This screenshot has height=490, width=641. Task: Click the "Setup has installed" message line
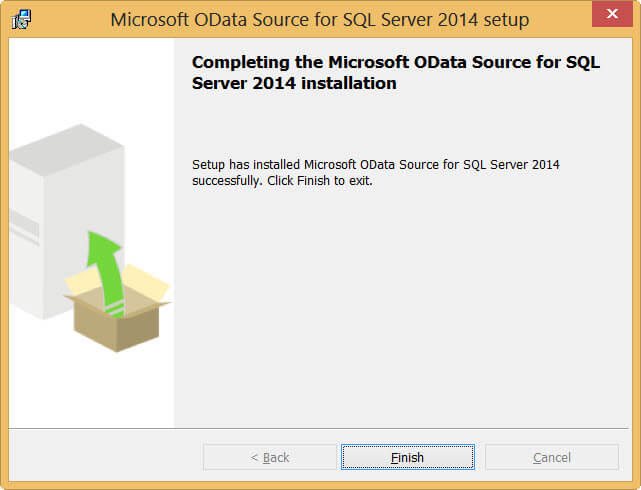click(x=375, y=164)
